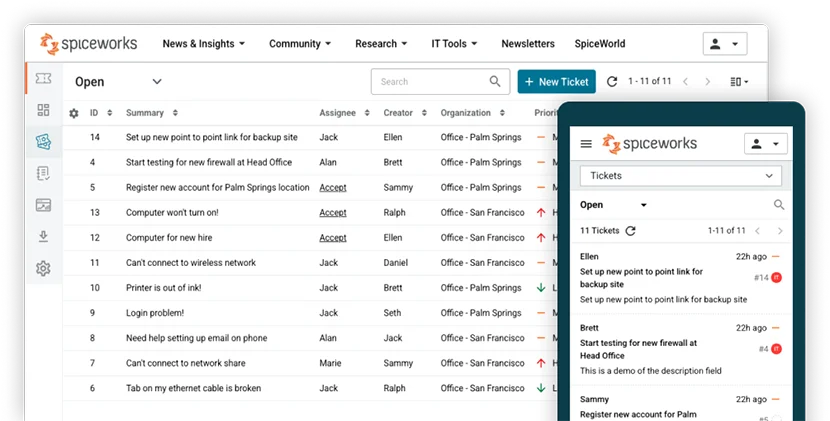830x421 pixels.
Task: Click assignee Marie on ticket 7
Action: point(330,363)
